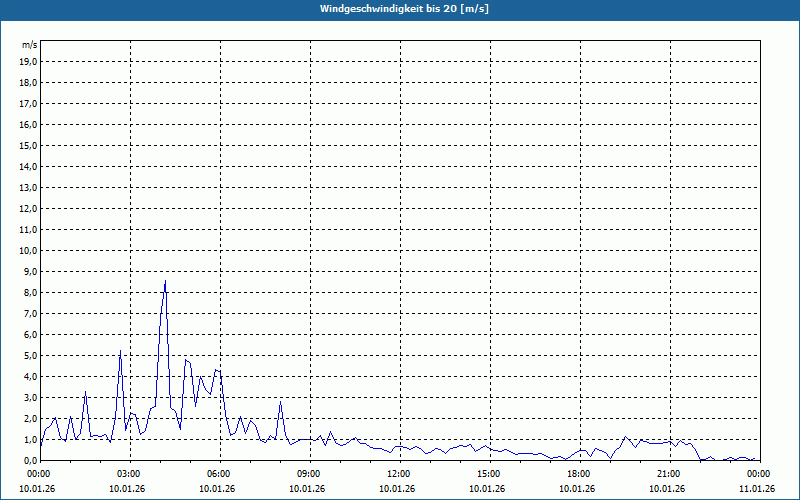Click the 'm/s' unit label
The image size is (800, 500).
click(30, 45)
